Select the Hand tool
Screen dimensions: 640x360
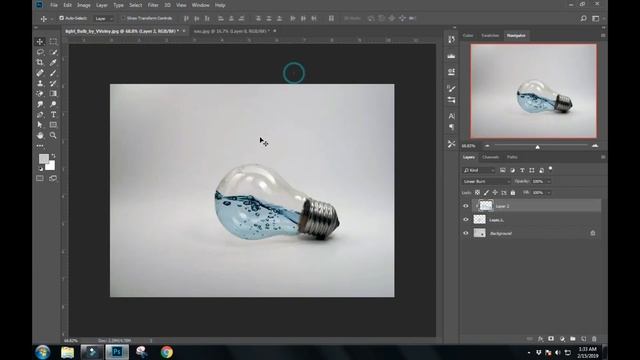40,135
